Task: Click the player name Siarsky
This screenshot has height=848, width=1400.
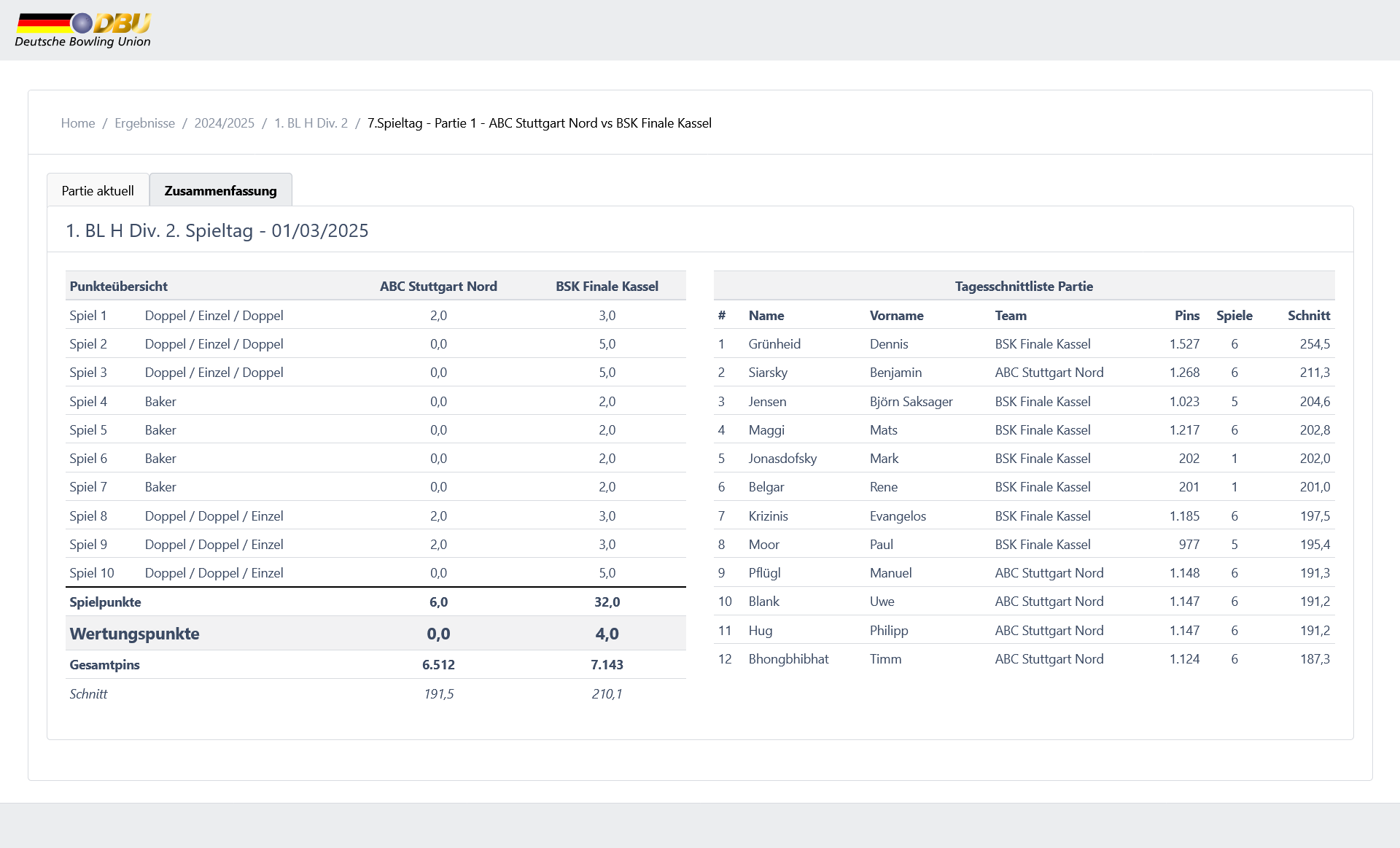Action: point(768,373)
